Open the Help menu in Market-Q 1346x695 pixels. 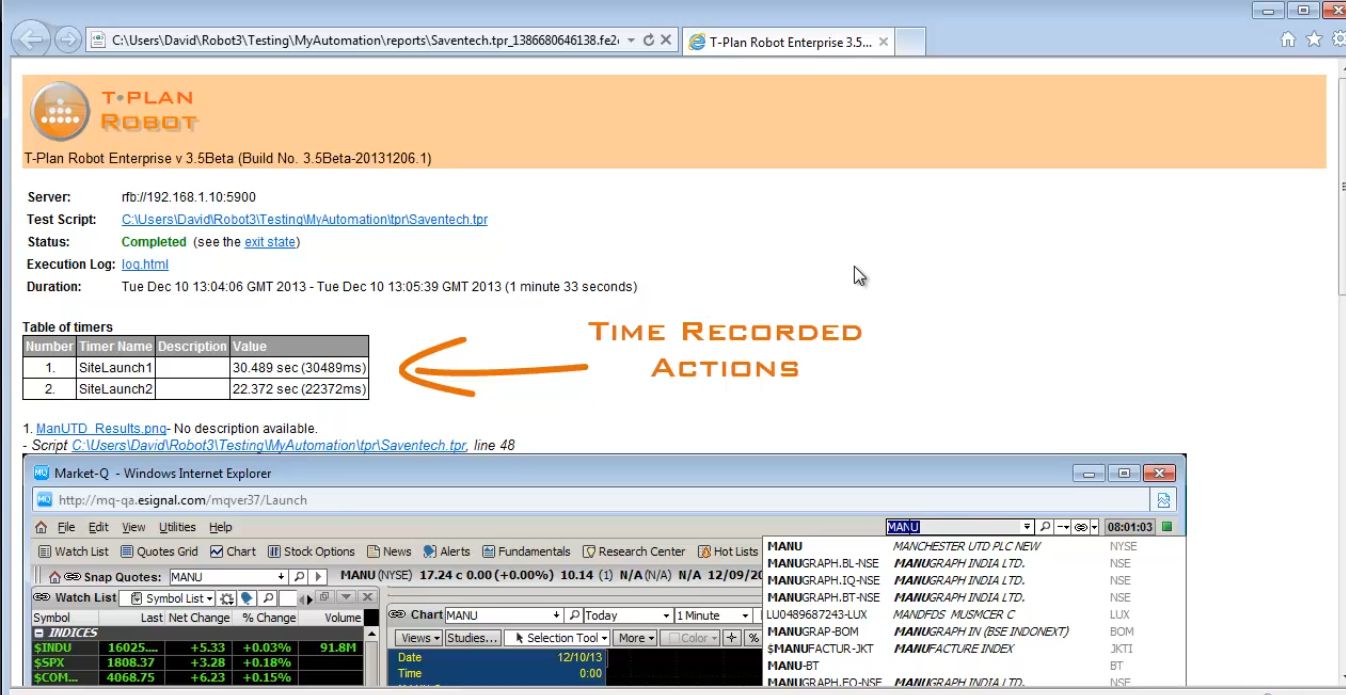click(220, 527)
